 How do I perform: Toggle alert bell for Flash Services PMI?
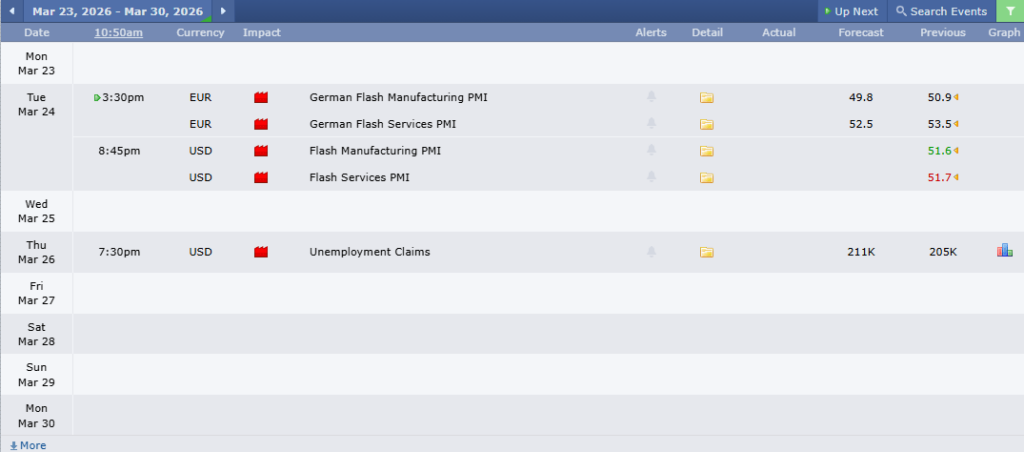tap(651, 178)
